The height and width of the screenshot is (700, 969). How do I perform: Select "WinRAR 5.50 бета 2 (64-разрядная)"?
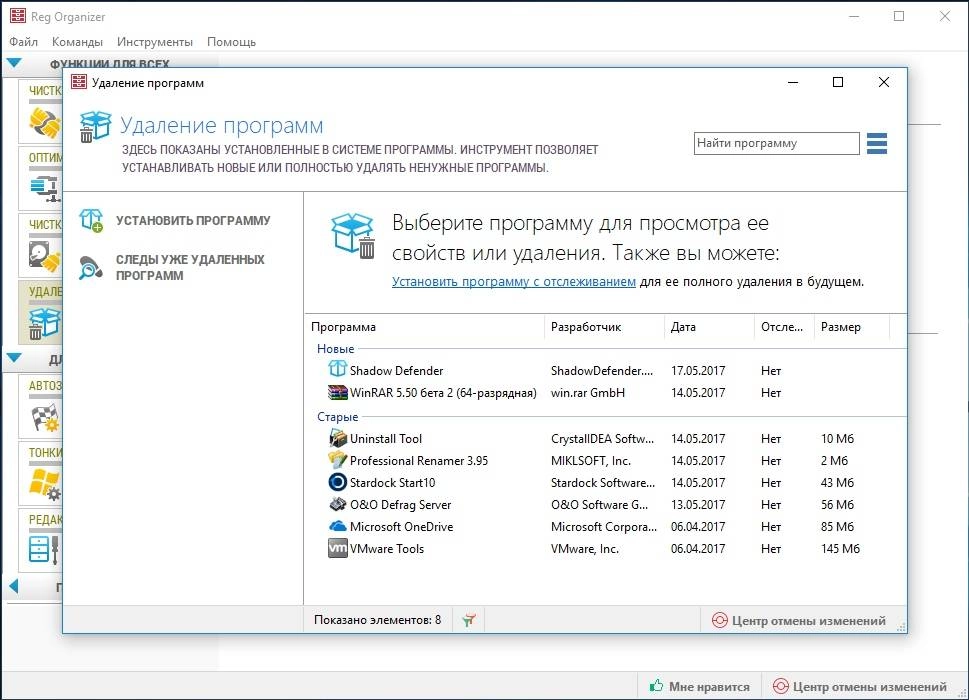click(443, 393)
